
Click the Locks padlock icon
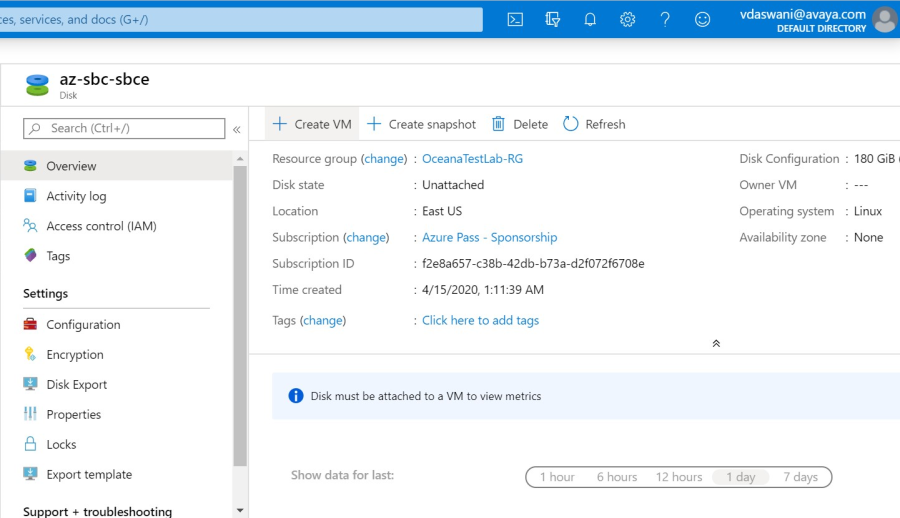30,443
